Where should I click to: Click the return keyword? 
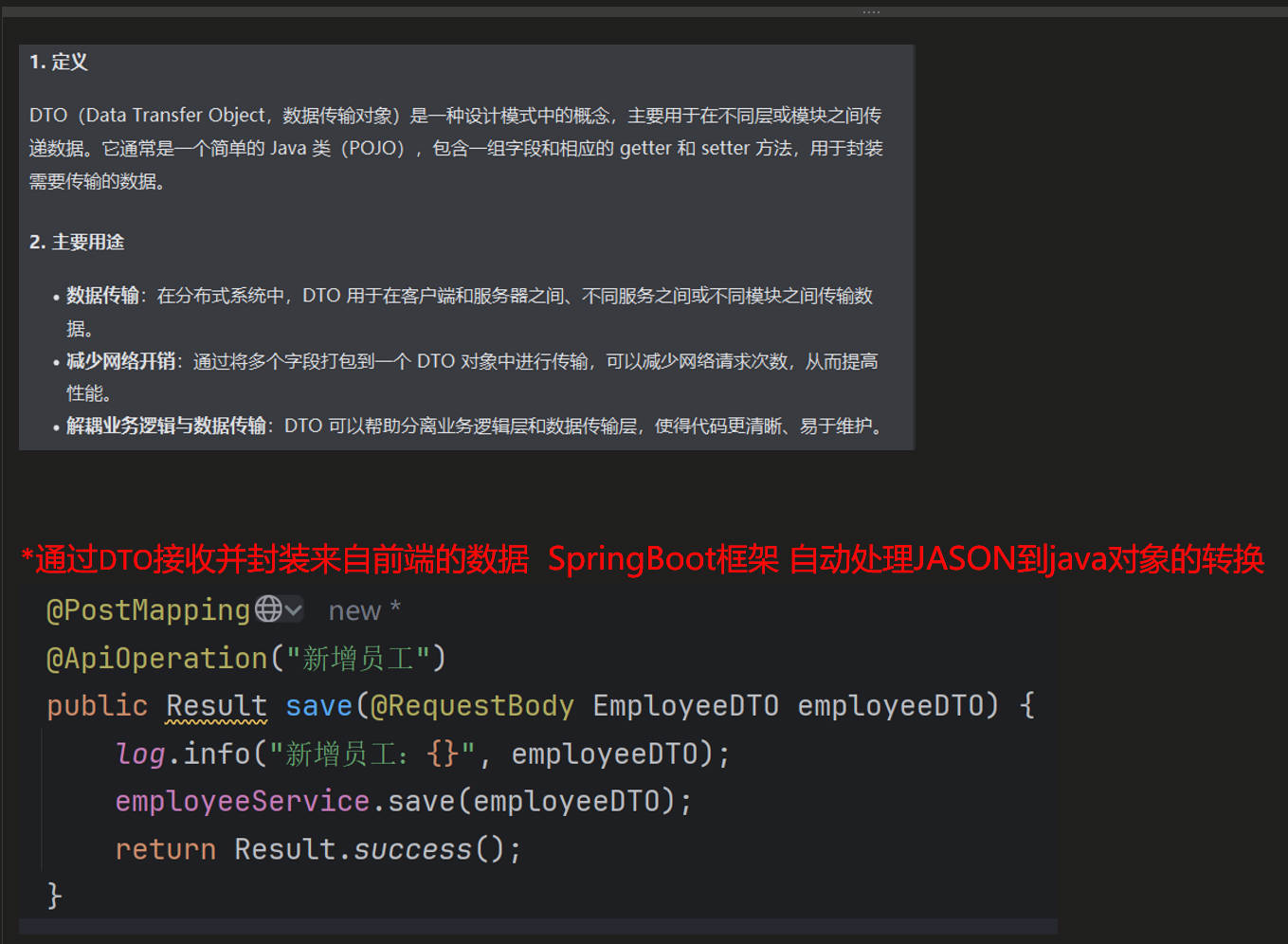pyautogui.click(x=165, y=849)
